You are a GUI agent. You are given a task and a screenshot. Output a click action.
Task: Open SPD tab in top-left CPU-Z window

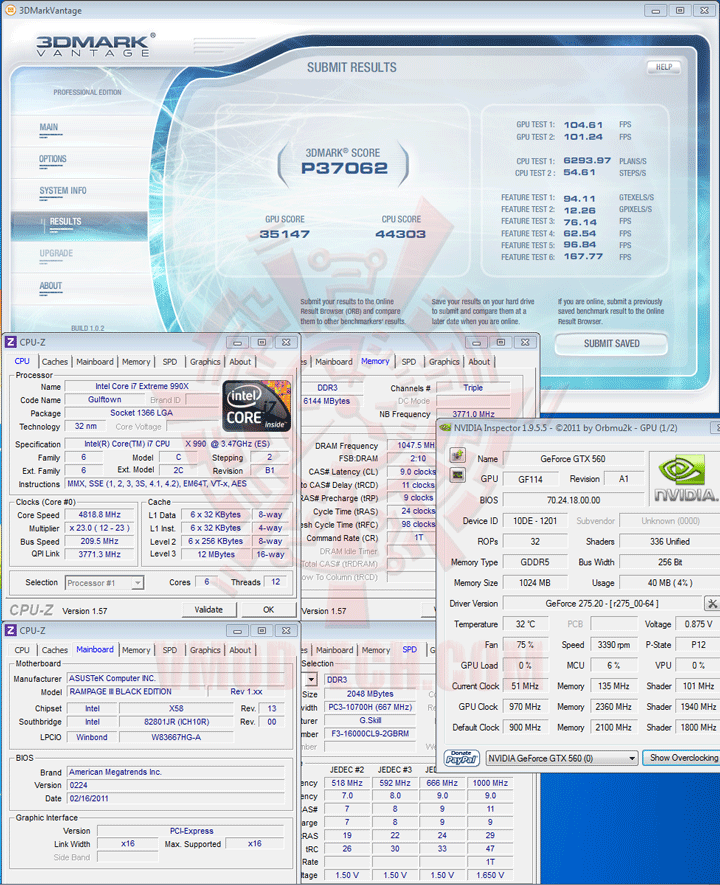click(170, 362)
